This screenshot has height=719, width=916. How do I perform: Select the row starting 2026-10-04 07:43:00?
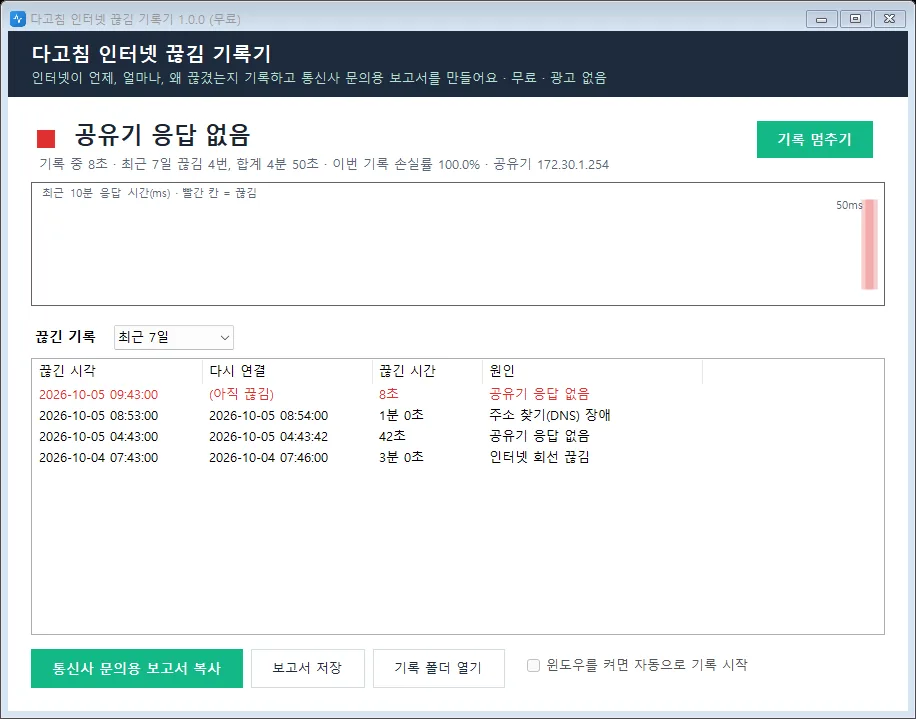(x=457, y=457)
